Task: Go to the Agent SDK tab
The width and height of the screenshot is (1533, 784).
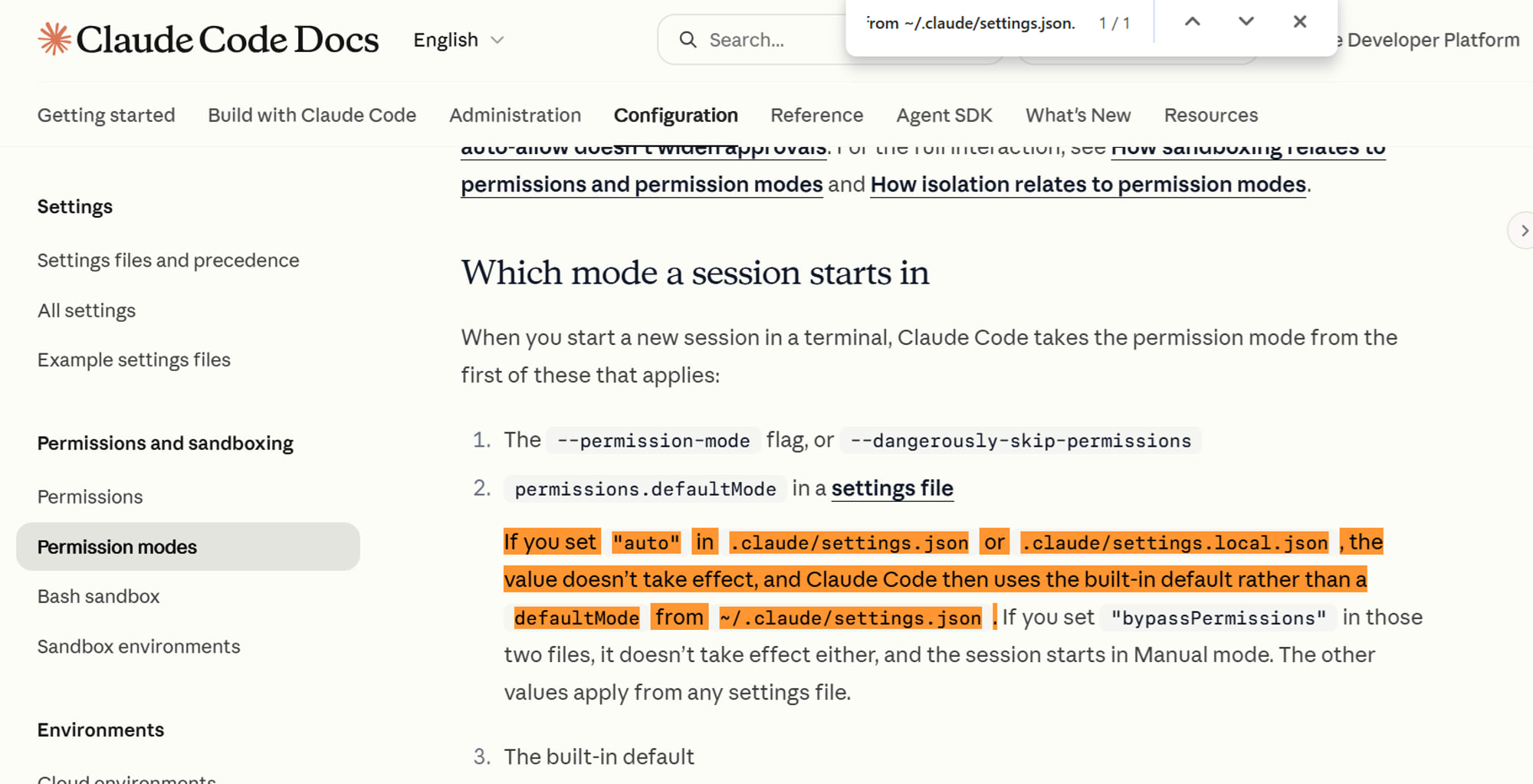Action: [x=944, y=115]
